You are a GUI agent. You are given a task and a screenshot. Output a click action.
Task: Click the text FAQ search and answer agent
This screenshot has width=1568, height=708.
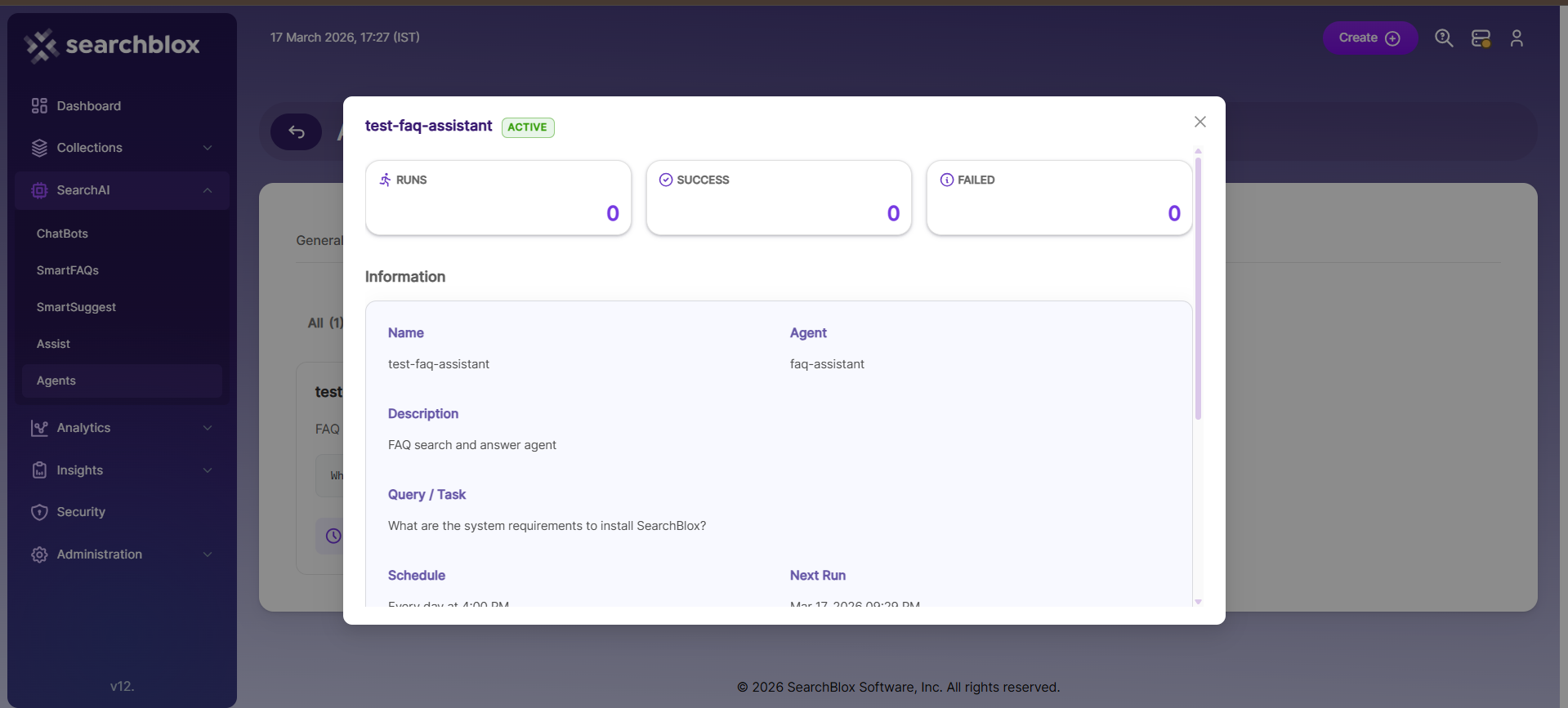click(472, 445)
